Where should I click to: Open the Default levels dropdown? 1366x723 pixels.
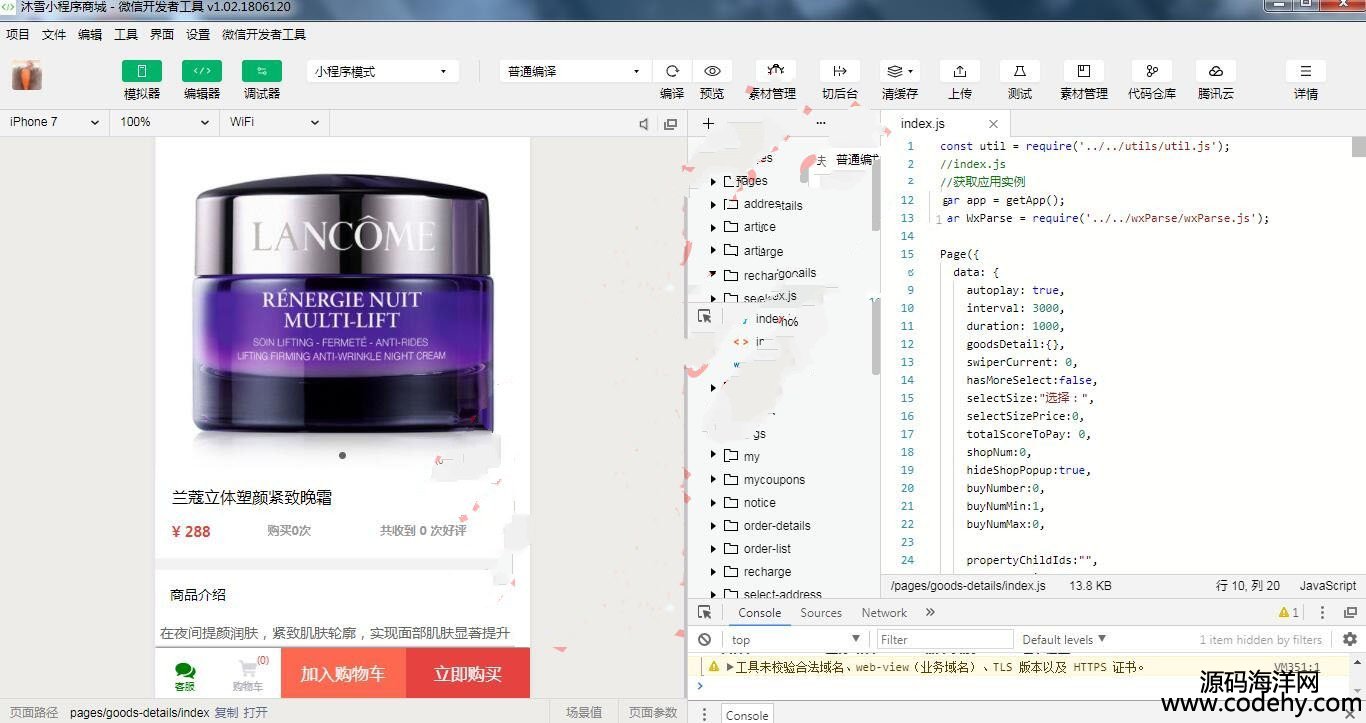1064,639
